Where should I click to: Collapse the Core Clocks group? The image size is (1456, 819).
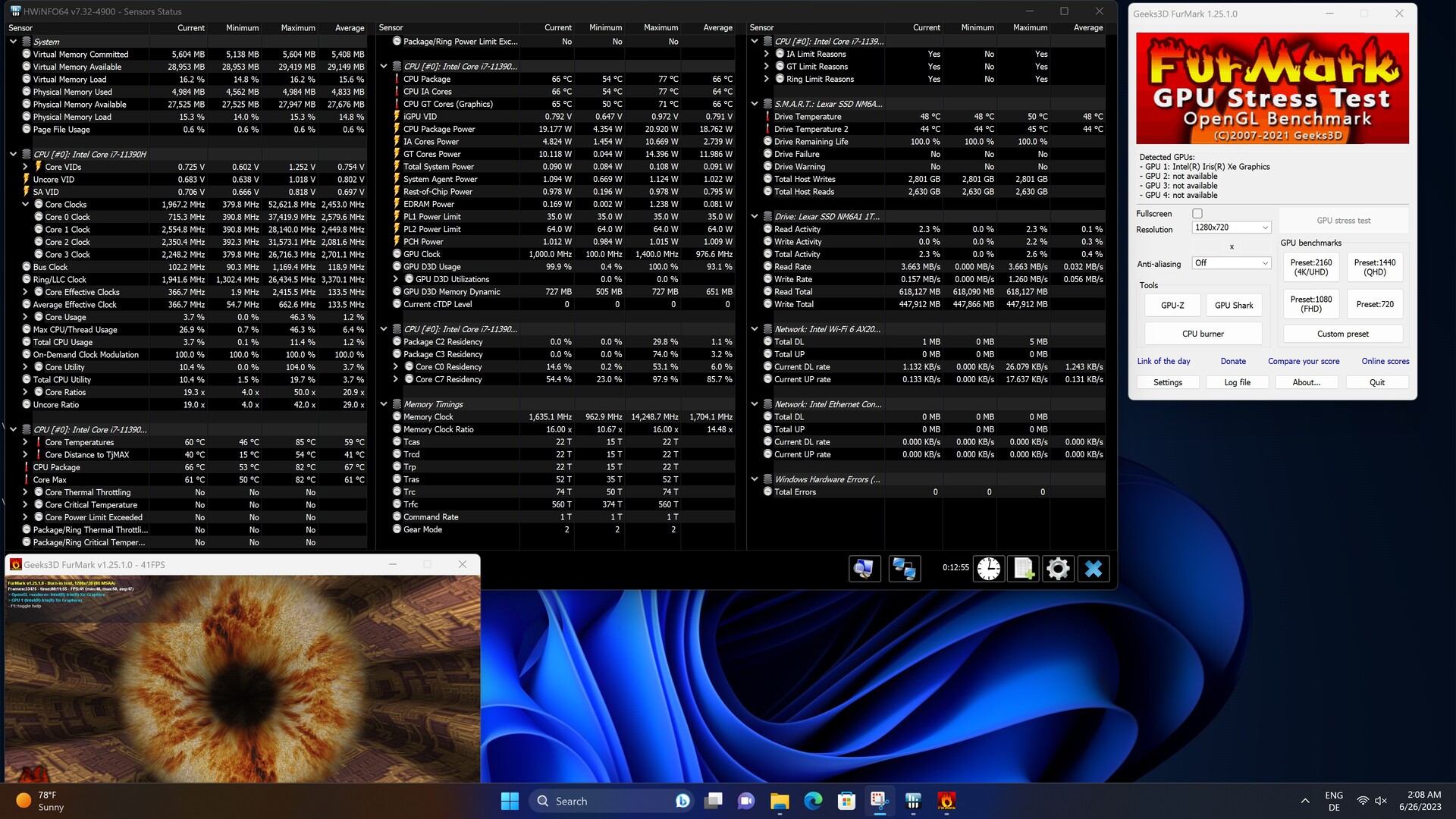(x=25, y=204)
